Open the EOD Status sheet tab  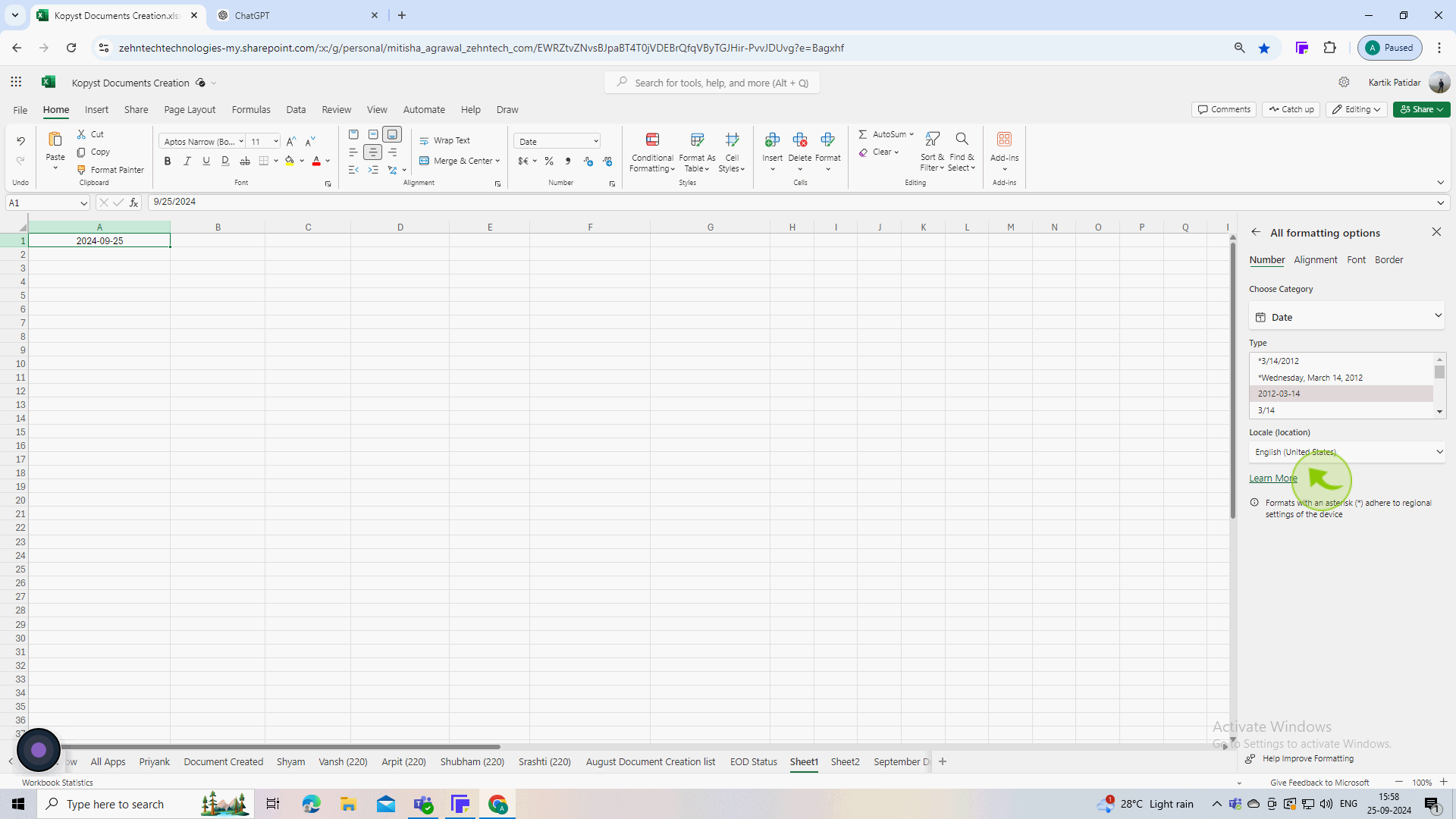753,761
